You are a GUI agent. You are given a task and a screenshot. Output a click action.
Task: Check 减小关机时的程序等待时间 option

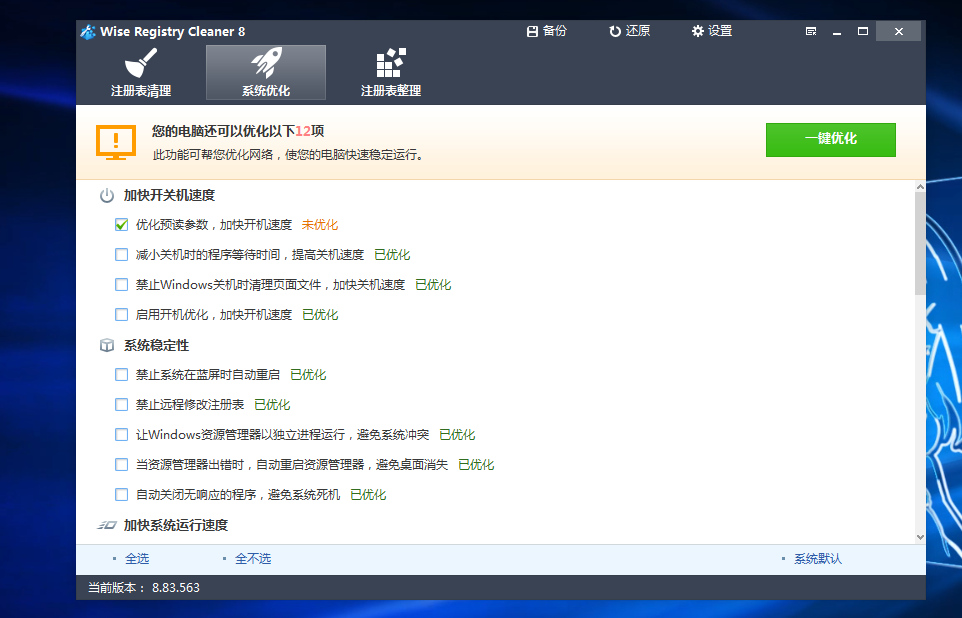click(x=121, y=255)
